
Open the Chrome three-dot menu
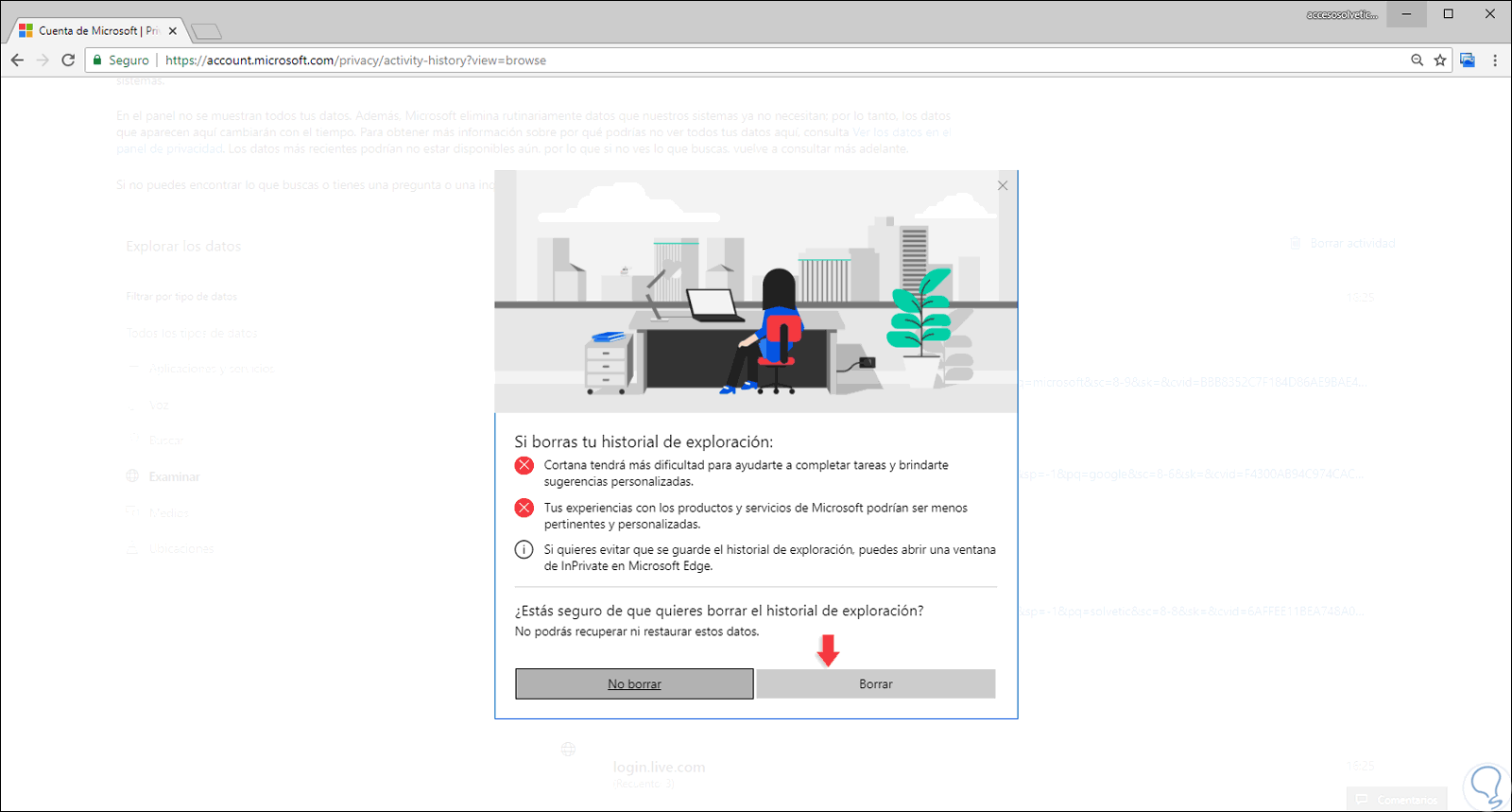(1495, 60)
